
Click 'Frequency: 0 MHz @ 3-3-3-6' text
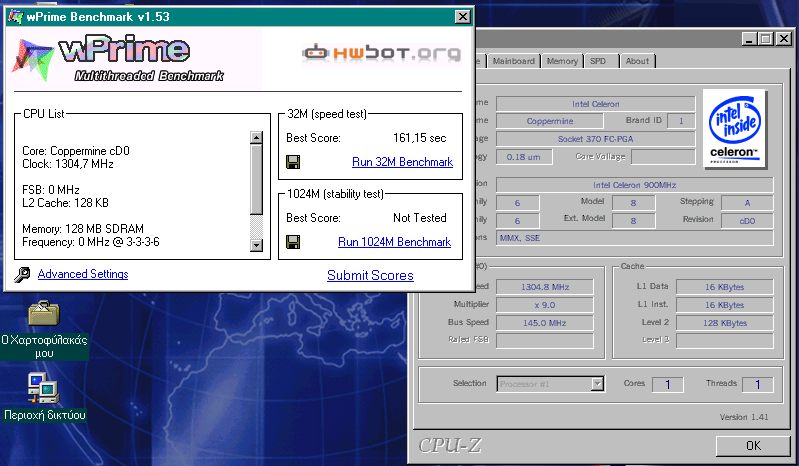tap(91, 242)
